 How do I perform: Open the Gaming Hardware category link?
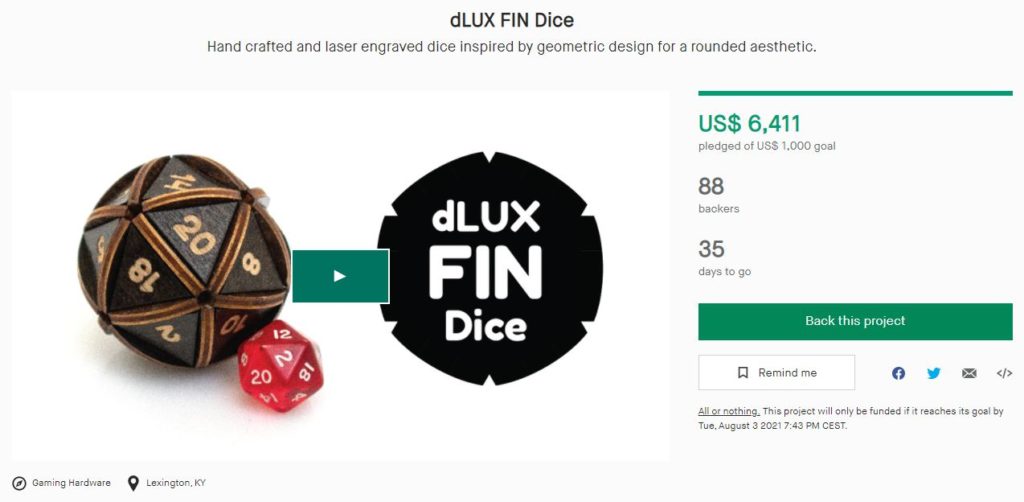click(x=71, y=483)
